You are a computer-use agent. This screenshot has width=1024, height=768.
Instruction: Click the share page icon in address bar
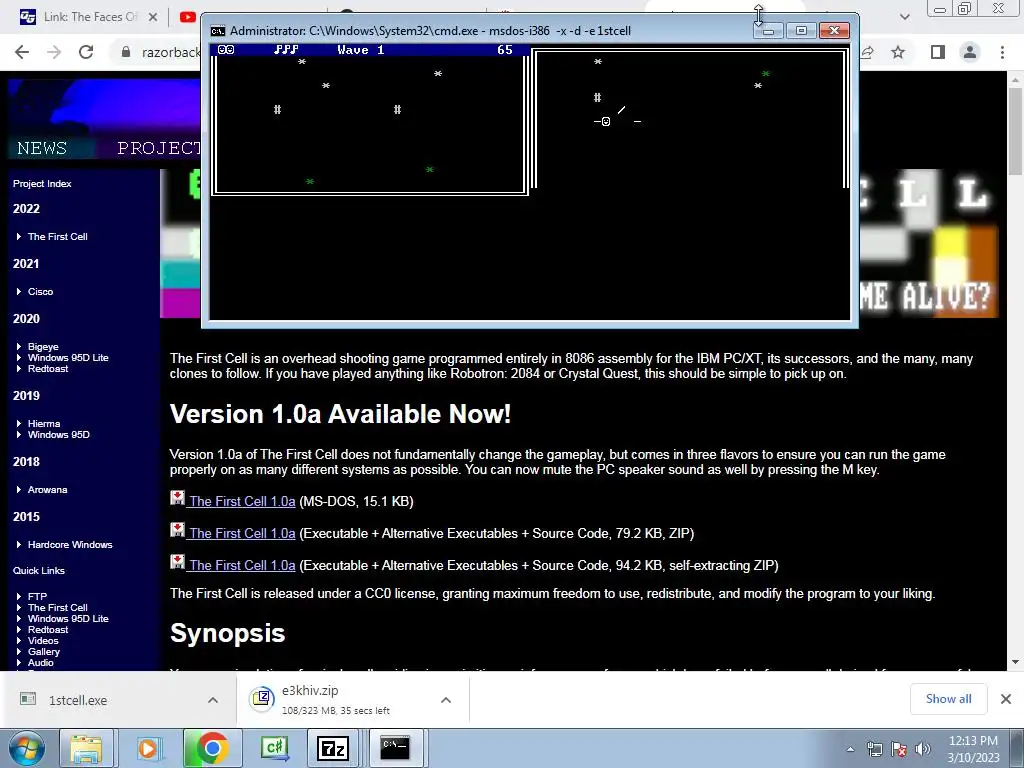pyautogui.click(x=867, y=52)
